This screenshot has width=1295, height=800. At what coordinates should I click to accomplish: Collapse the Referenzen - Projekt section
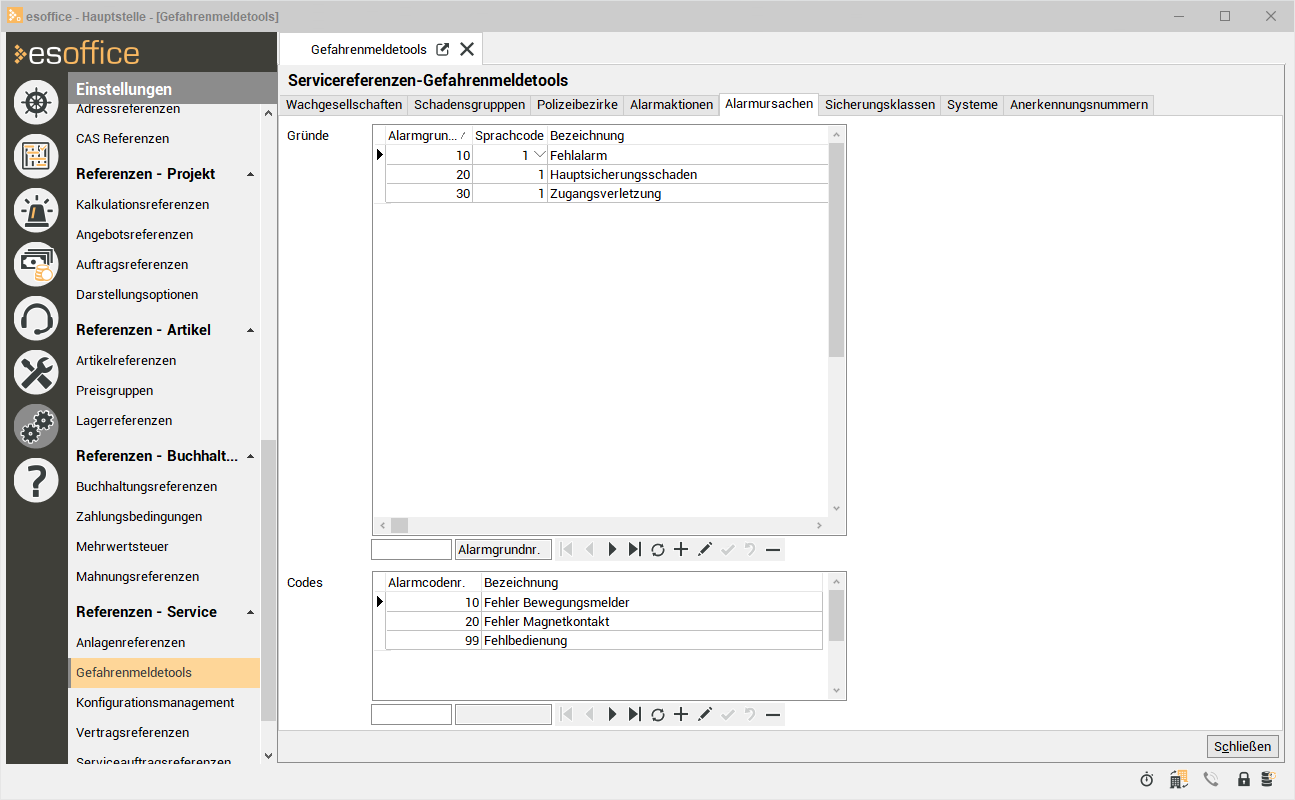pos(250,174)
